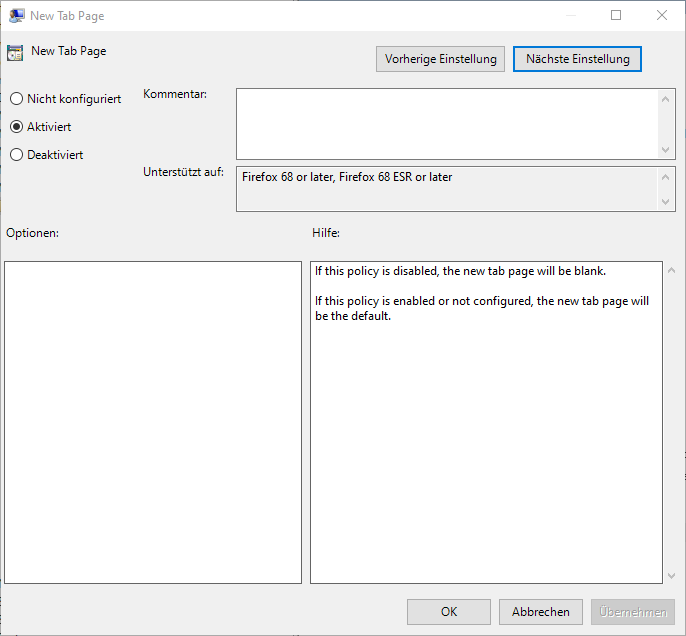
Task: Click the text 'Firefox 68 or later, Firefox 68 ESR or later'
Action: point(347,177)
